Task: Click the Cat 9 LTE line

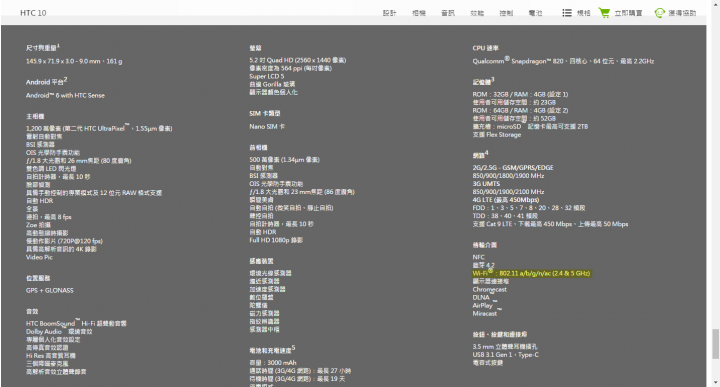Action: click(550, 224)
